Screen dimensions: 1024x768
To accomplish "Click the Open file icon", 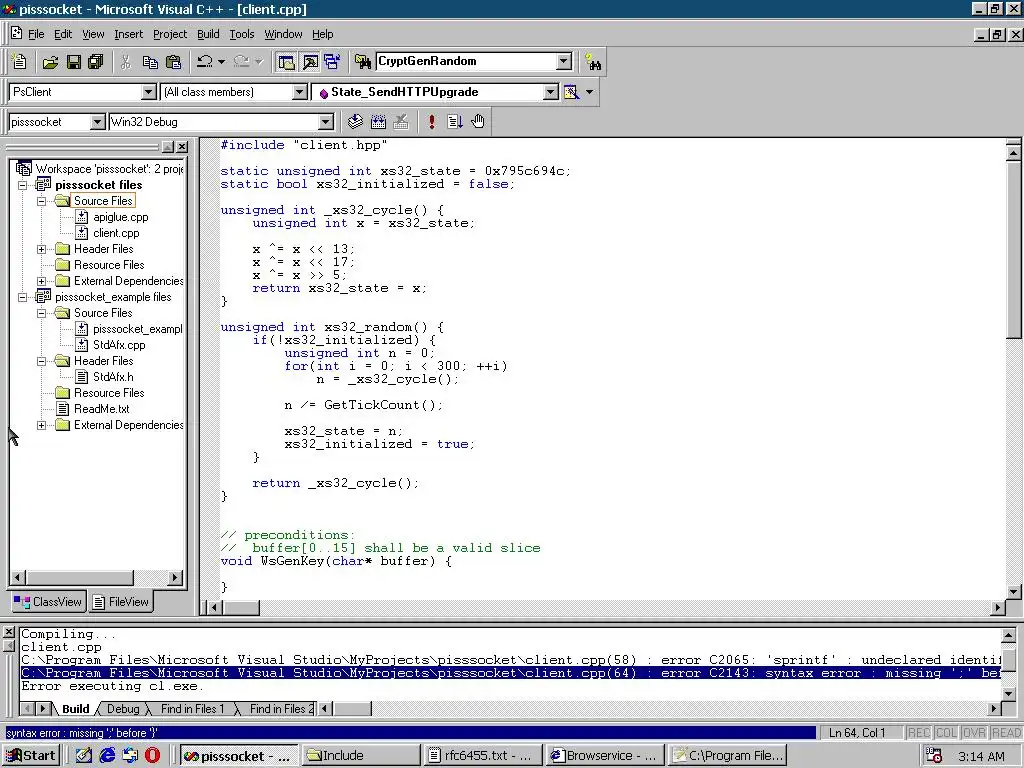I will tap(50, 61).
